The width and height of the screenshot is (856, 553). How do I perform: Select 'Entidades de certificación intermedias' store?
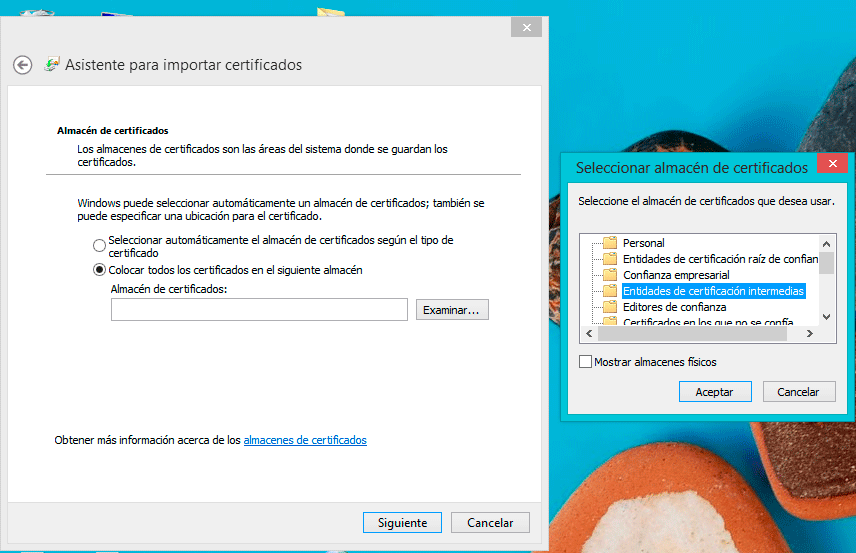[x=714, y=291]
